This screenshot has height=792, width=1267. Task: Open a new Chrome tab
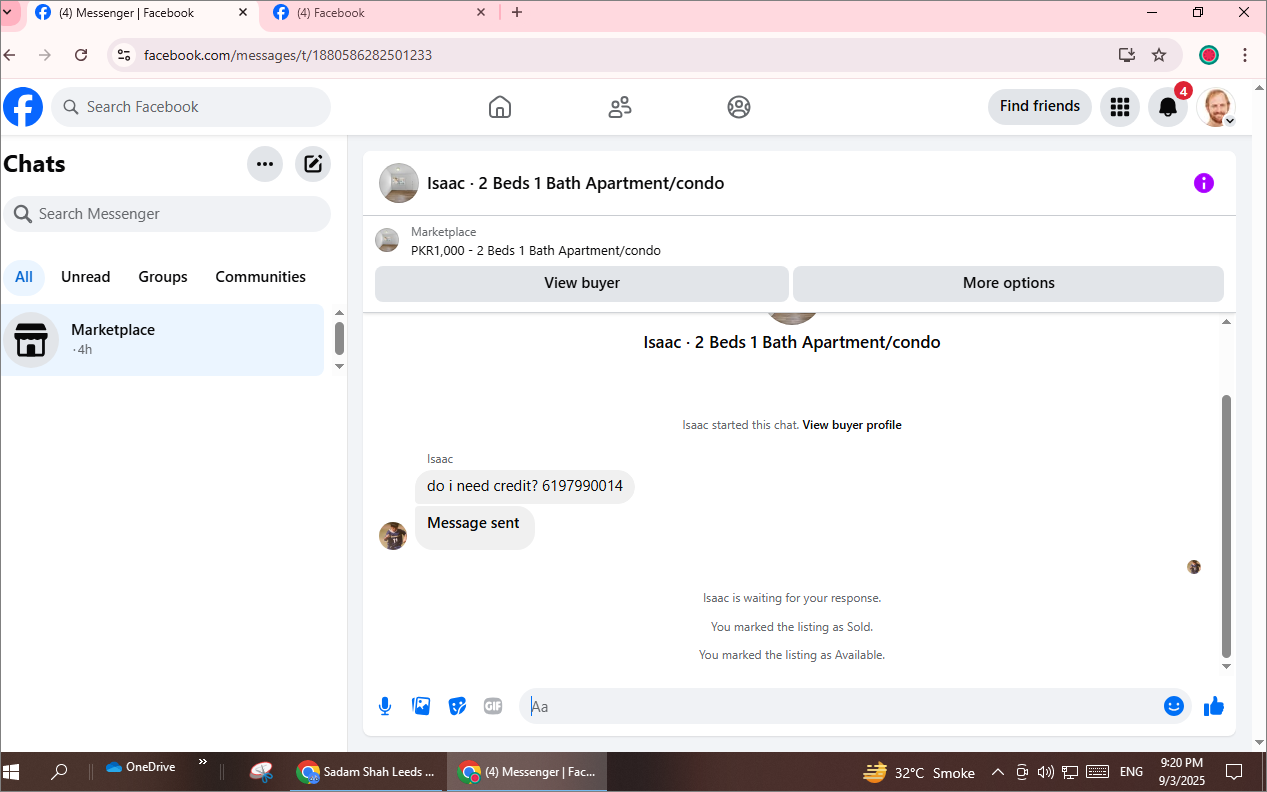click(517, 13)
